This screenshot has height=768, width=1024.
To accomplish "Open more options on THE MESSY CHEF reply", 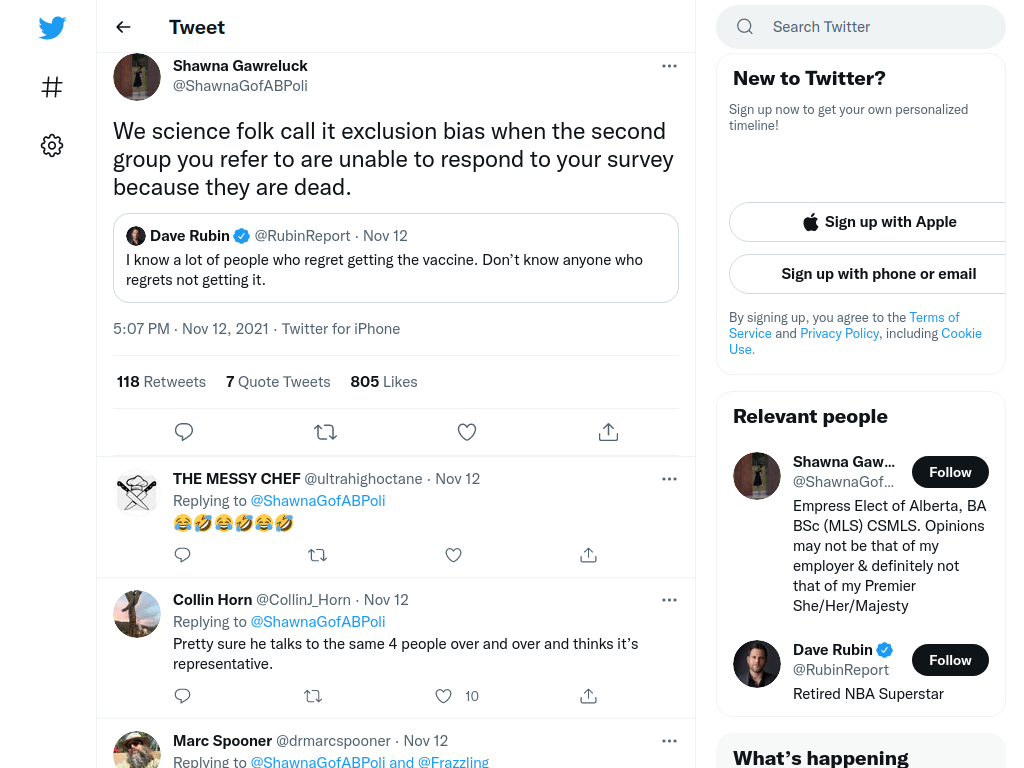I will point(669,479).
